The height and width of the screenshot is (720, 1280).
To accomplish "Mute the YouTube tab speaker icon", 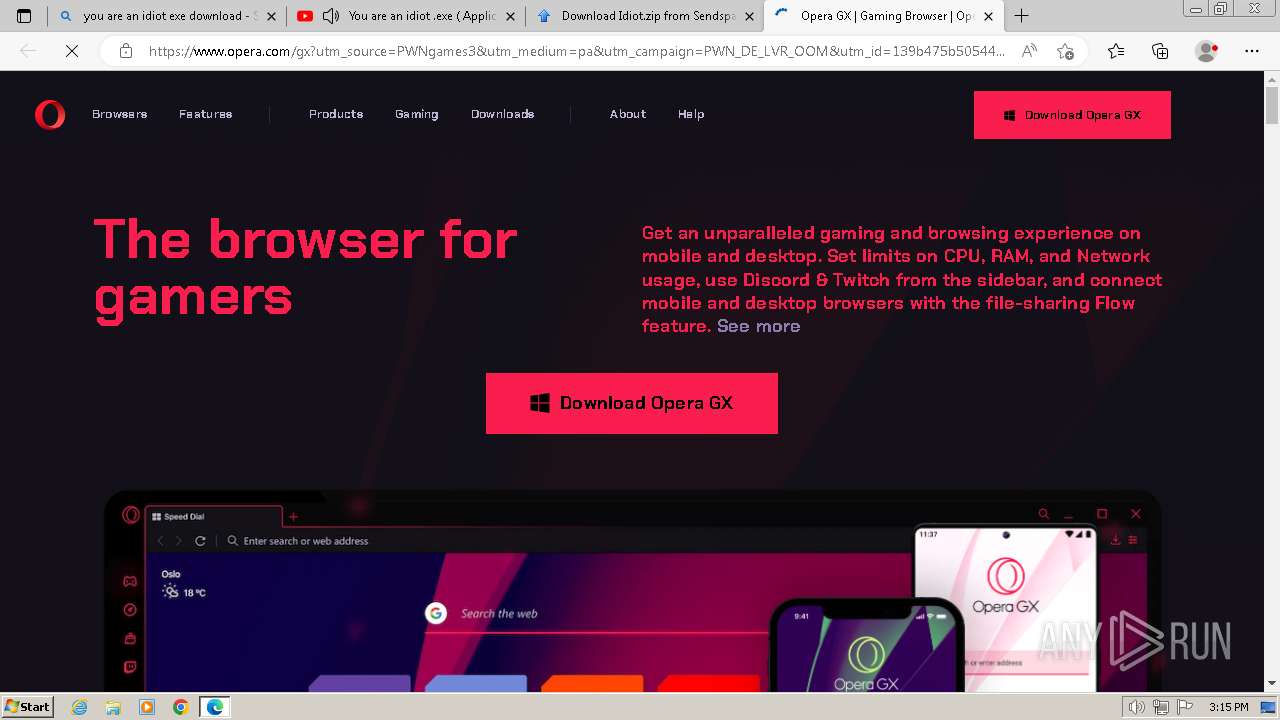I will pyautogui.click(x=331, y=16).
